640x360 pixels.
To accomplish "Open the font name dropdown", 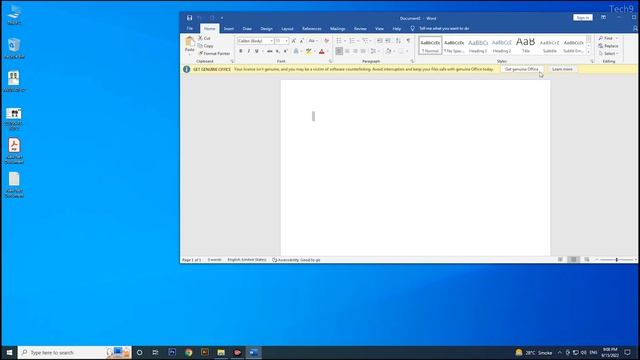I will [x=271, y=41].
